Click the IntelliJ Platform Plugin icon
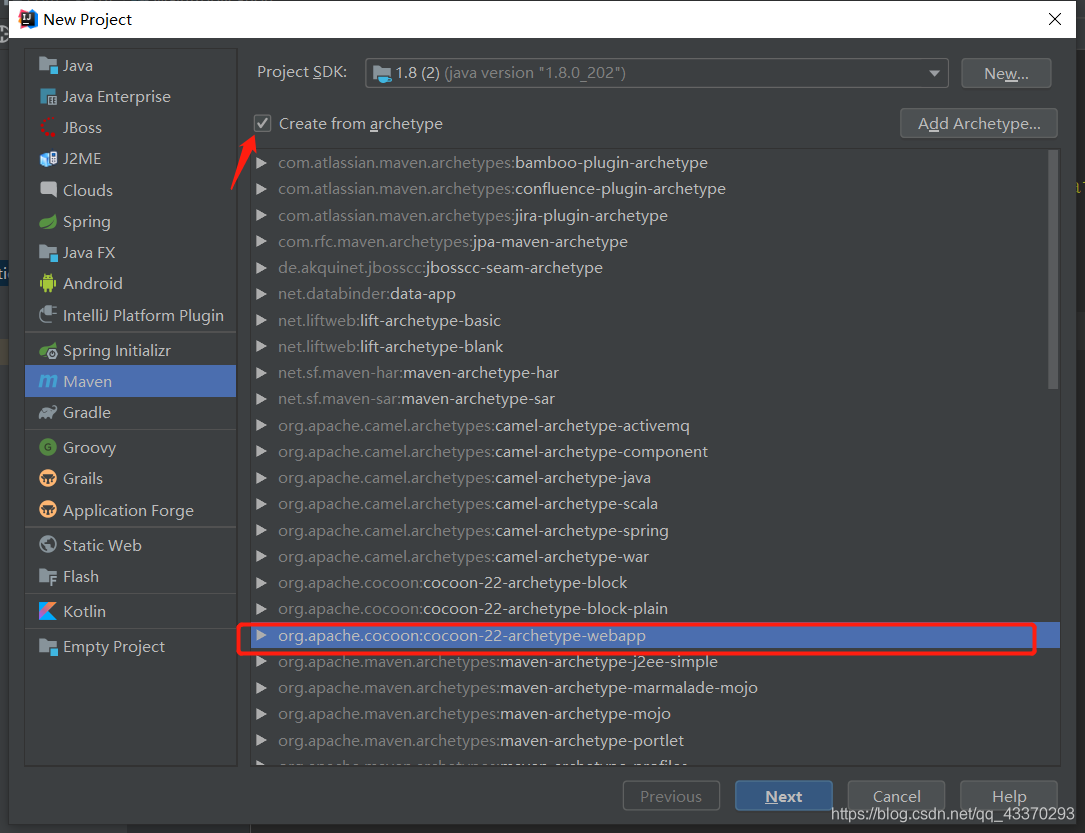Image resolution: width=1085 pixels, height=833 pixels. coord(48,315)
